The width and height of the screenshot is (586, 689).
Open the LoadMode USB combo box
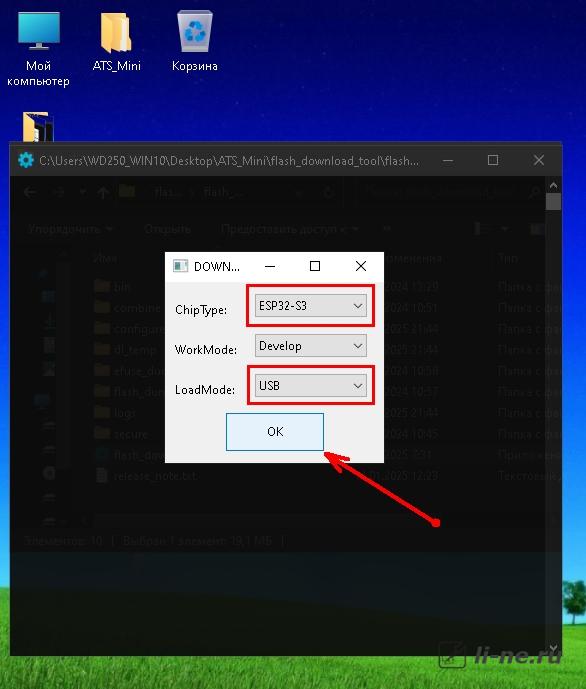coord(311,385)
